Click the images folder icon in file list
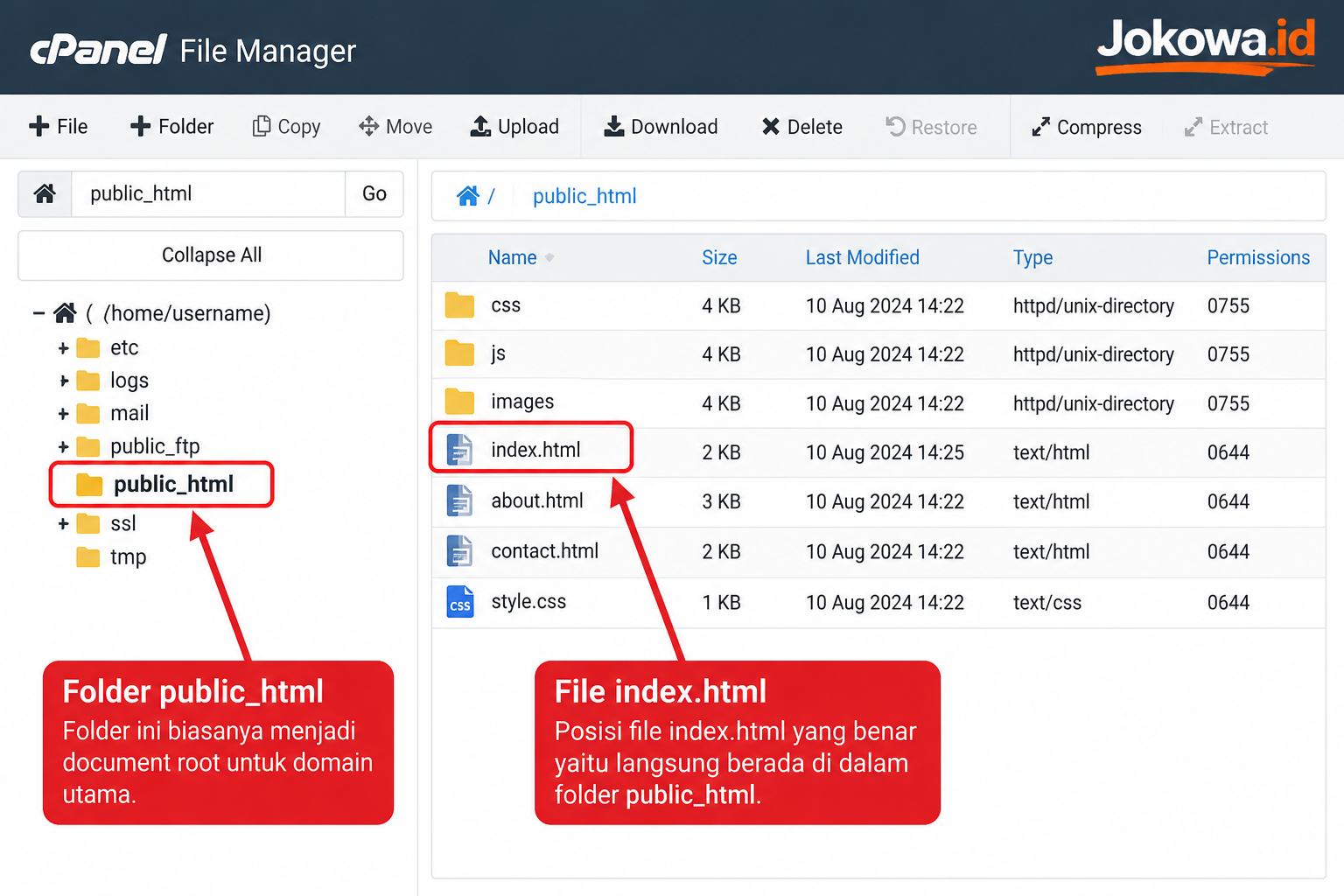This screenshot has height=896, width=1344. 459,402
